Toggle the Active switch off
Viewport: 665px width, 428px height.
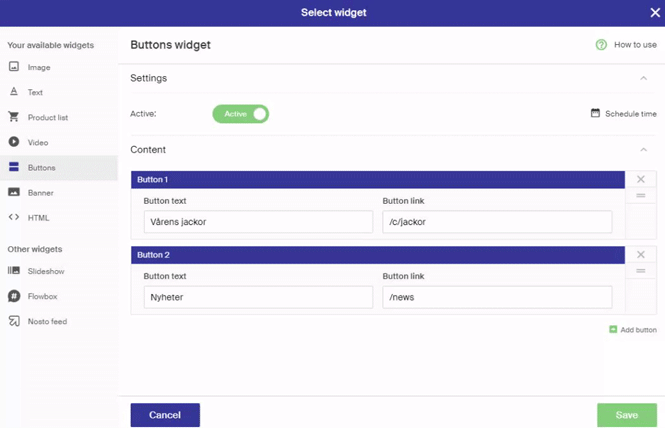[x=241, y=114]
